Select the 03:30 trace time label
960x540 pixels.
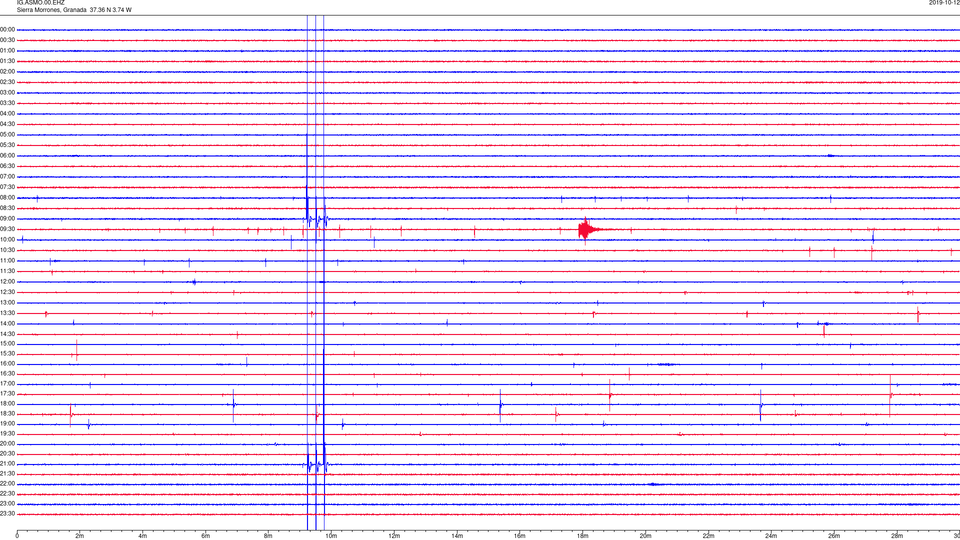click(x=7, y=103)
